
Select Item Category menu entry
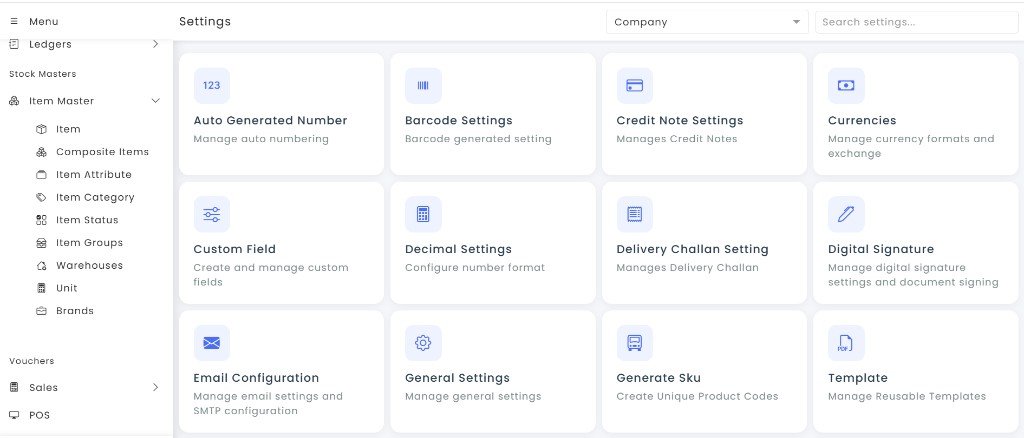[95, 197]
